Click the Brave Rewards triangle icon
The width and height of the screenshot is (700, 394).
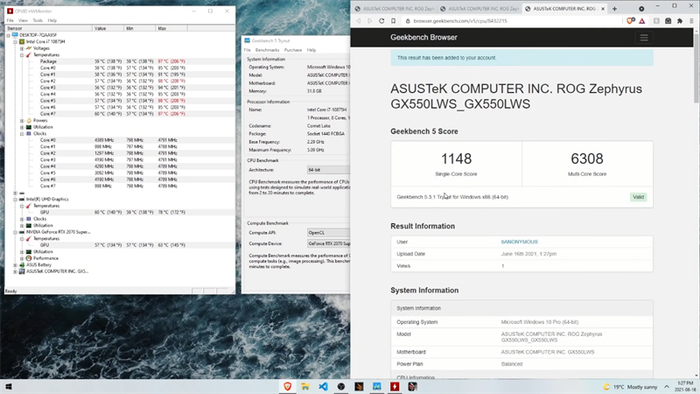point(642,21)
